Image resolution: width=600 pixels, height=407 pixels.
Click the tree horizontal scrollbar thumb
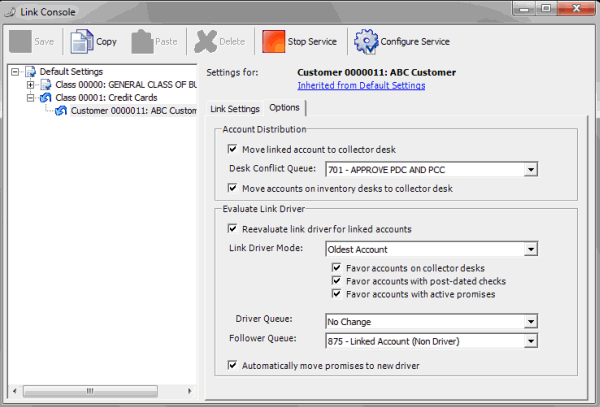90,391
